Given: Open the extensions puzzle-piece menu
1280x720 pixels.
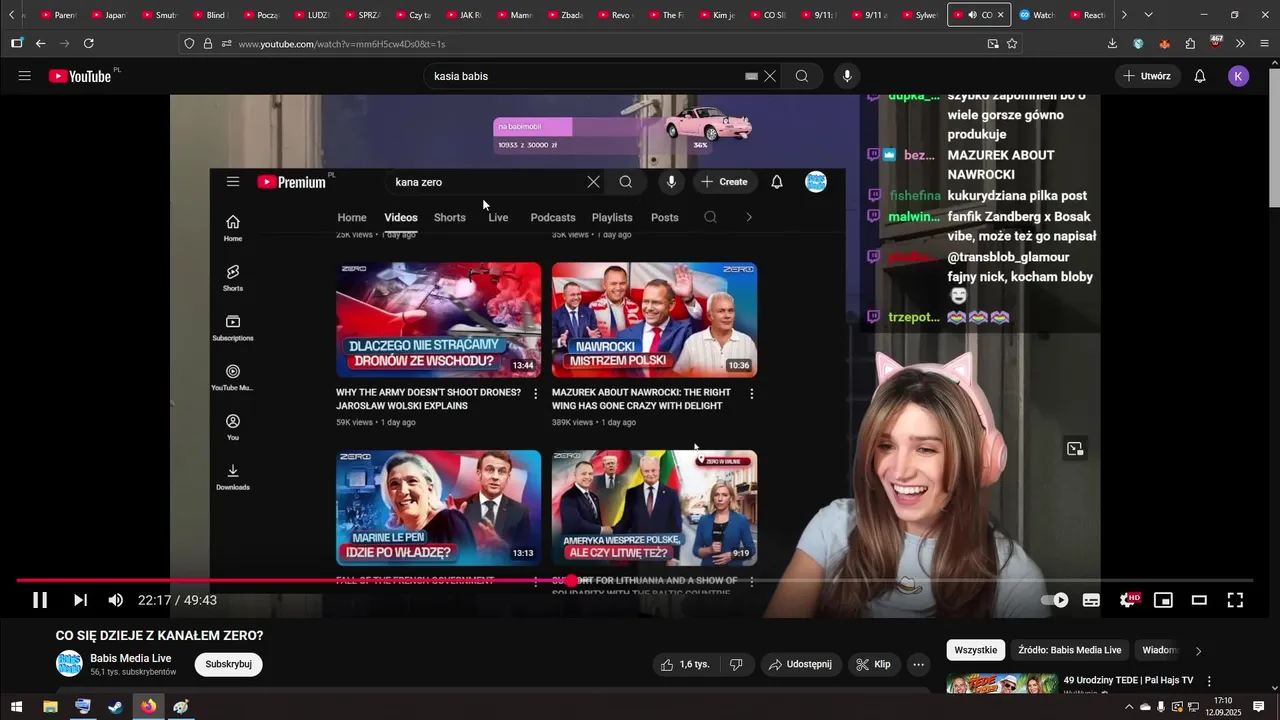Looking at the screenshot, I should pyautogui.click(x=1190, y=44).
